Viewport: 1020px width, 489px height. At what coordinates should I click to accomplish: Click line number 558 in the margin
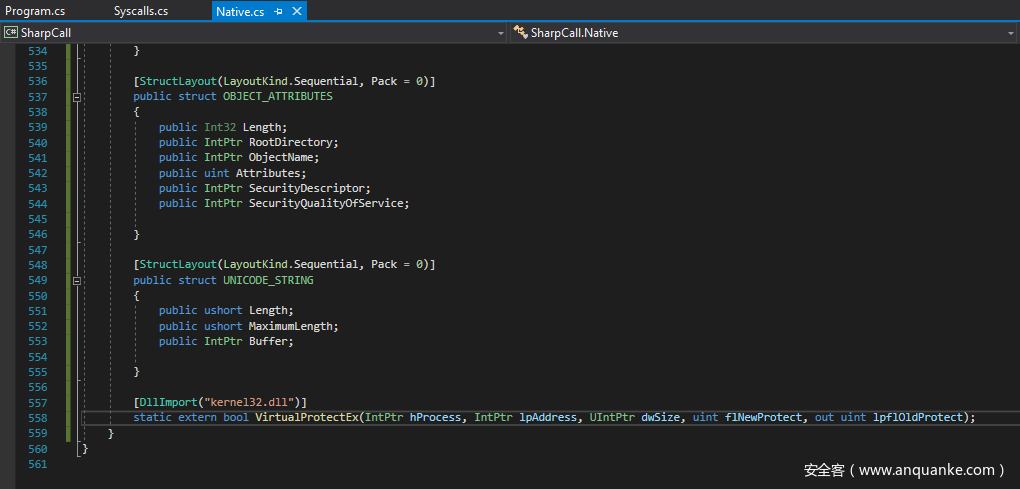(x=37, y=418)
